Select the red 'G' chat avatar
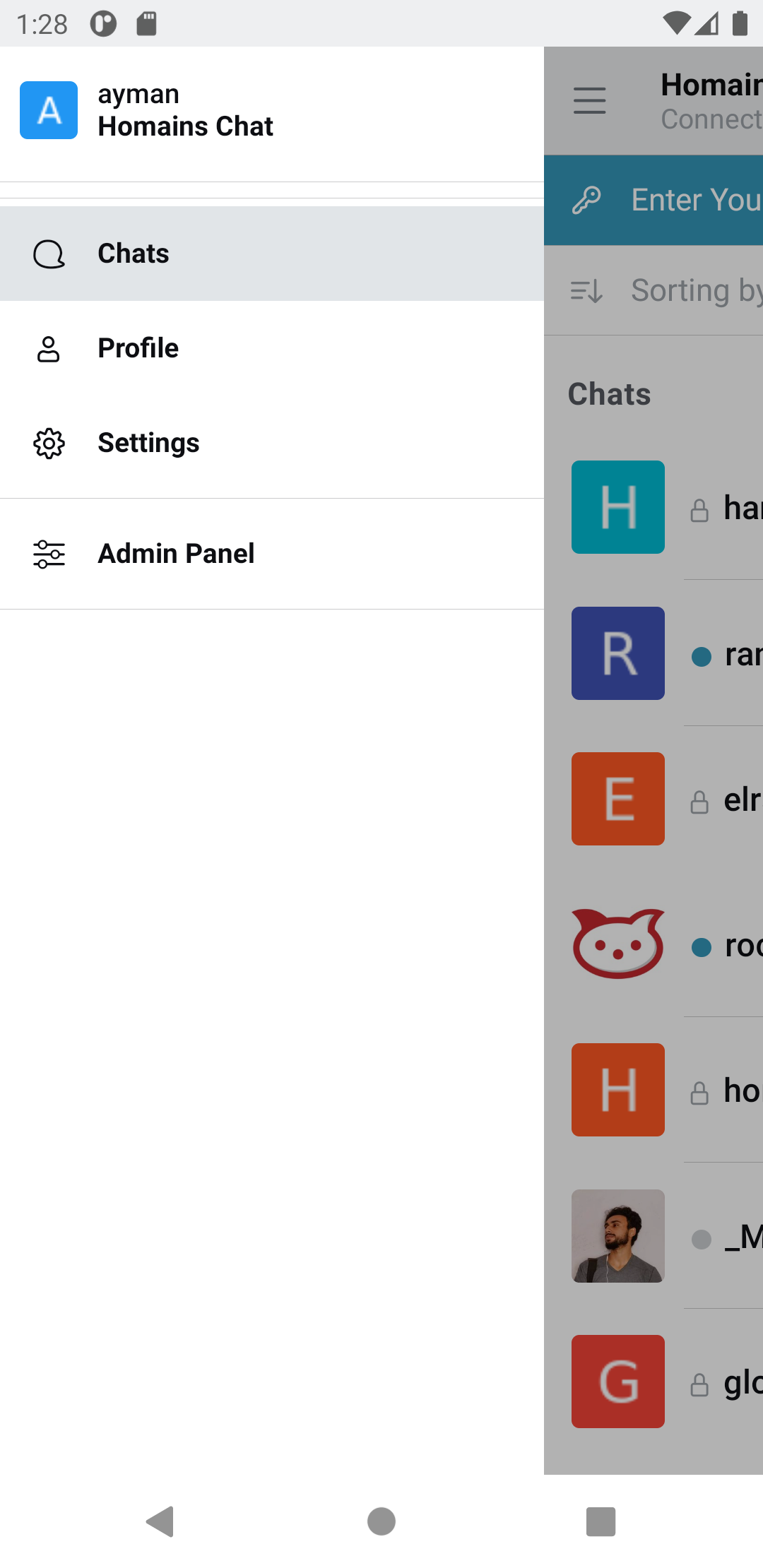This screenshot has height=1568, width=763. click(617, 1382)
